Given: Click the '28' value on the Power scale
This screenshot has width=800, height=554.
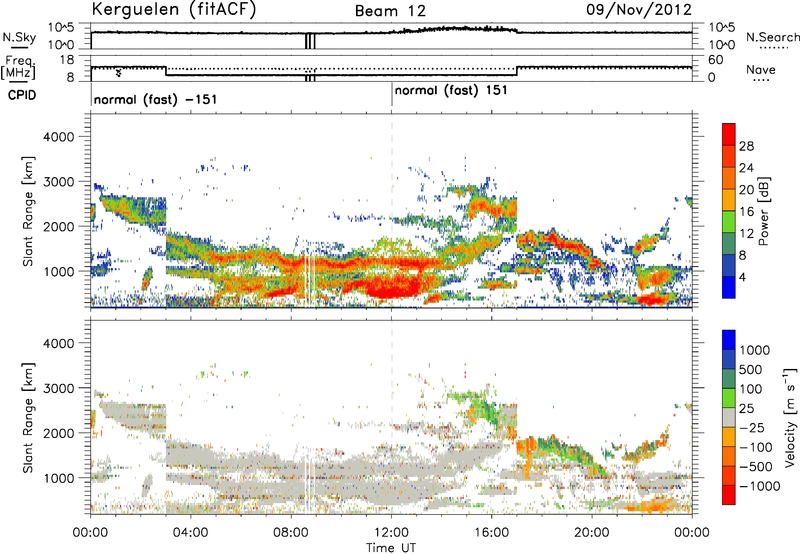Looking at the screenshot, I should [746, 146].
